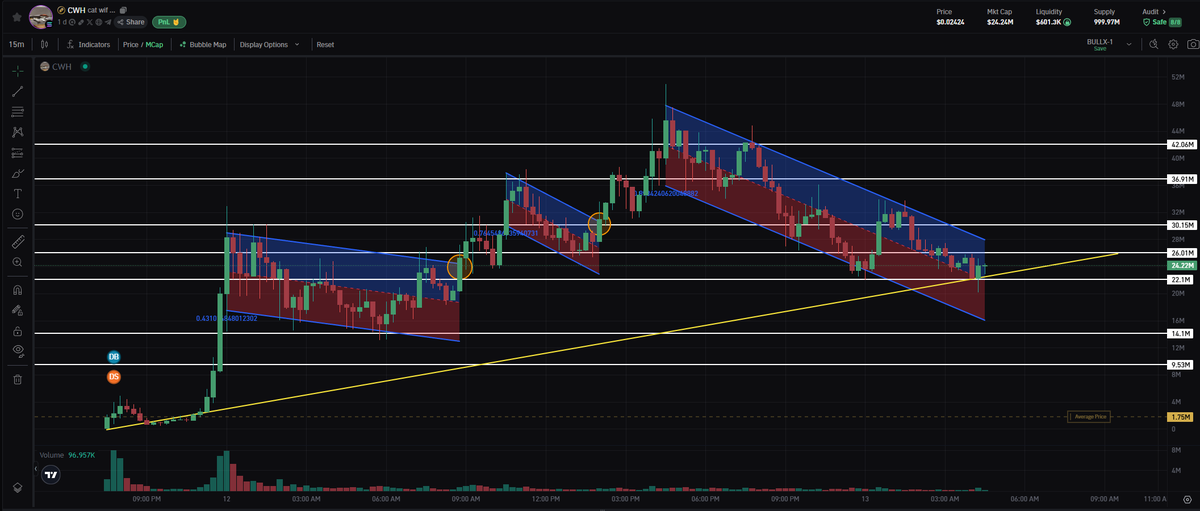Click the current 24.22M price label
The height and width of the screenshot is (511, 1200).
click(1180, 265)
